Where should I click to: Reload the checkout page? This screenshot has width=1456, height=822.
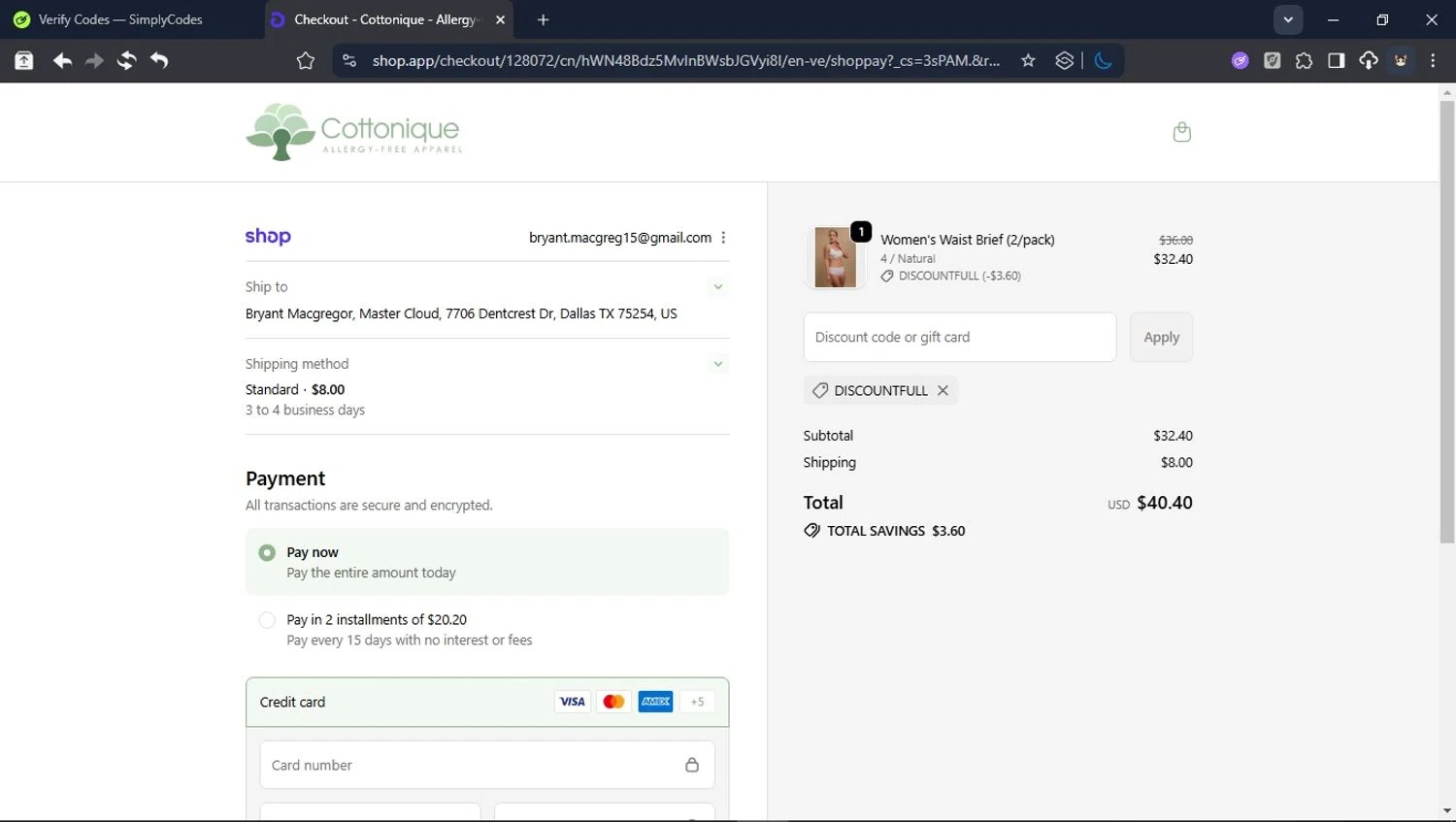point(126,60)
